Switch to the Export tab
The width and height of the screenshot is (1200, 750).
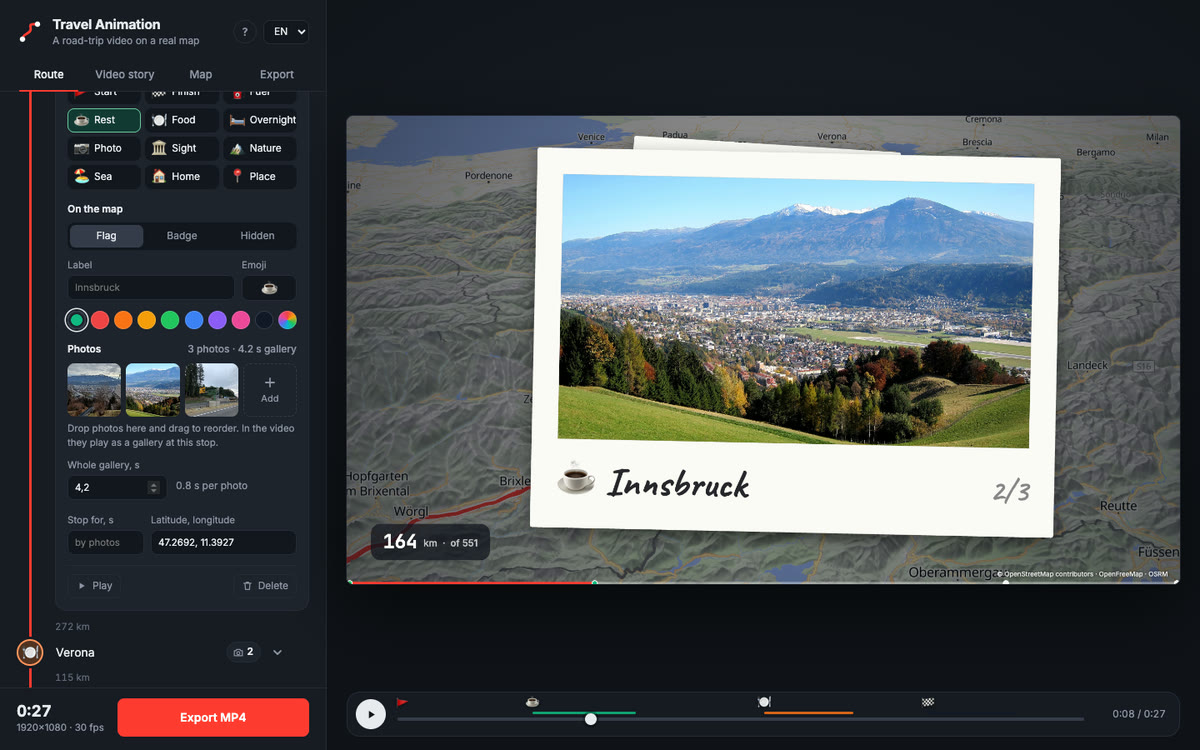(x=277, y=74)
